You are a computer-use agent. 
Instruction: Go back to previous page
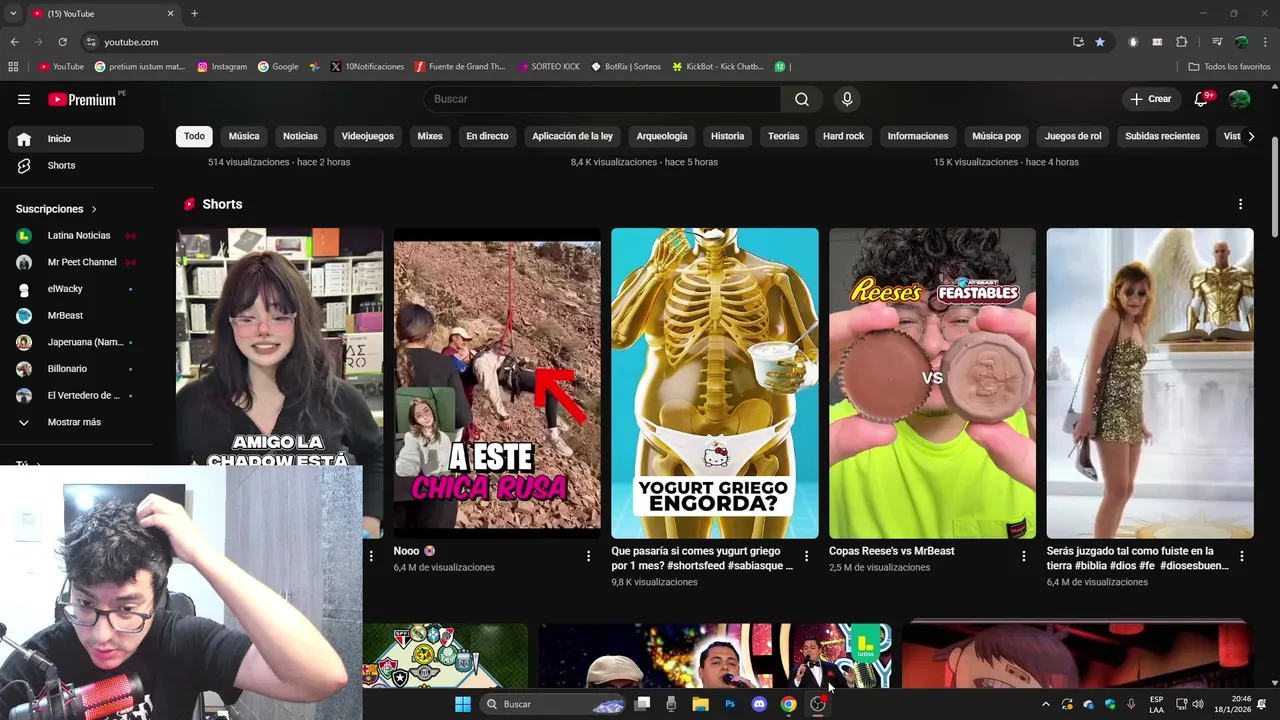click(x=14, y=42)
